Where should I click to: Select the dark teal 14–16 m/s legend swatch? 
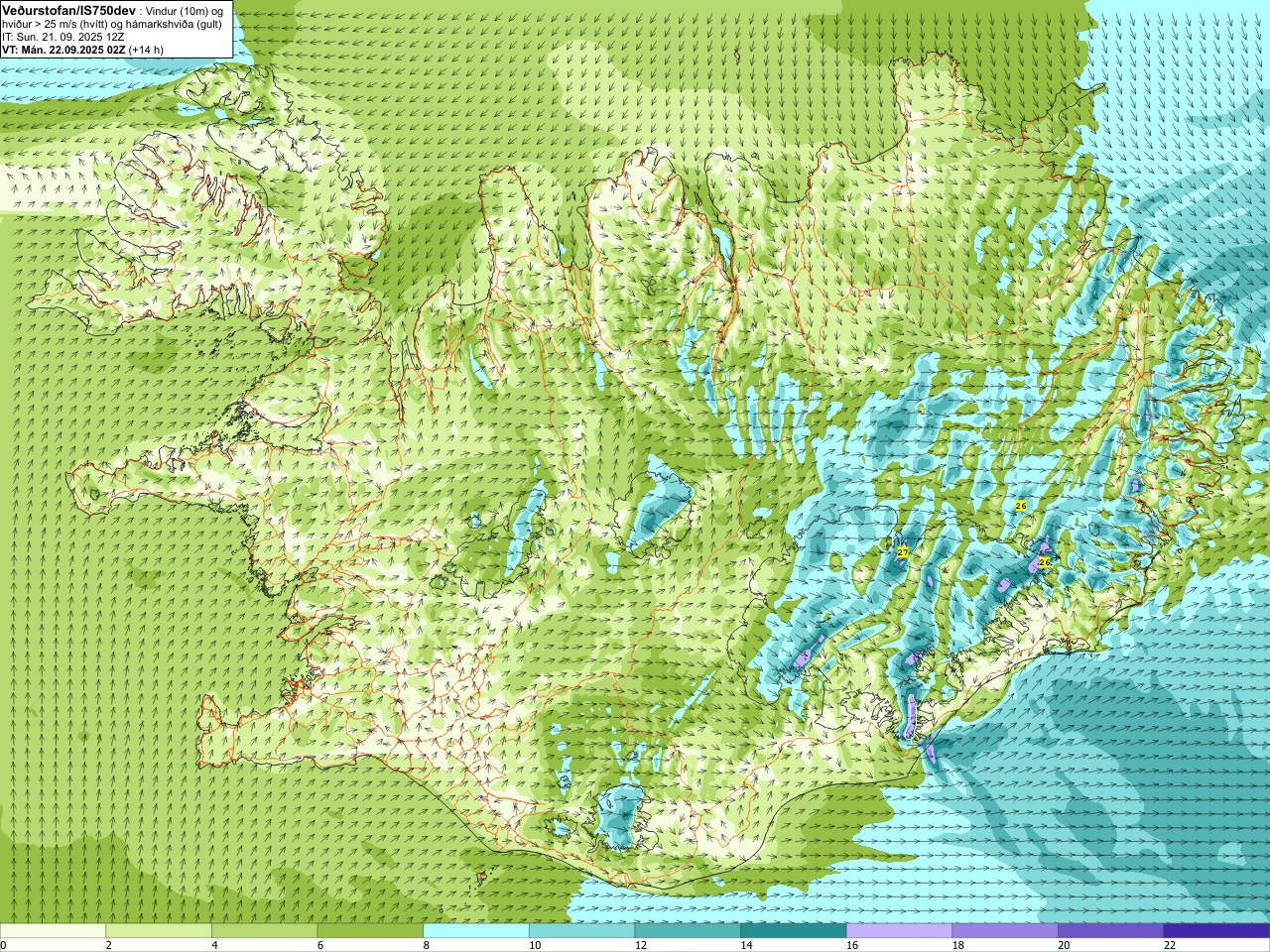[x=794, y=931]
